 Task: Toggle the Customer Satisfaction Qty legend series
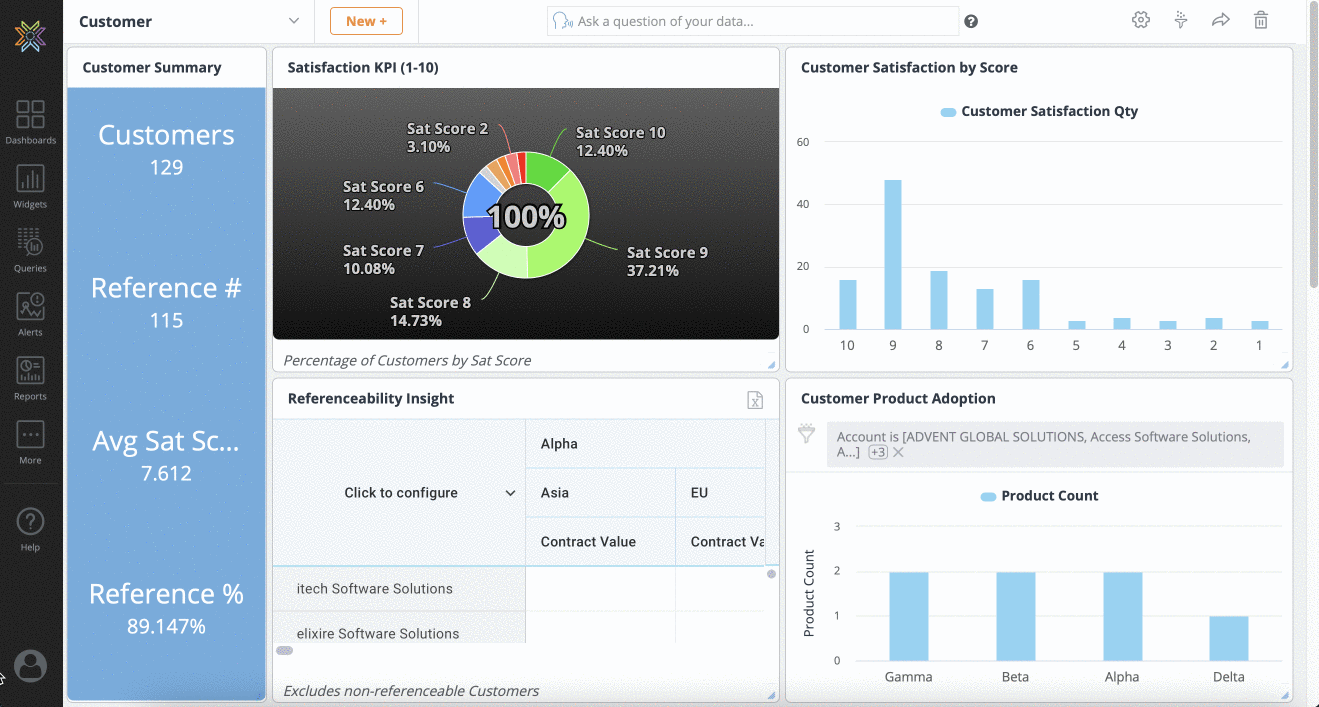[1038, 112]
